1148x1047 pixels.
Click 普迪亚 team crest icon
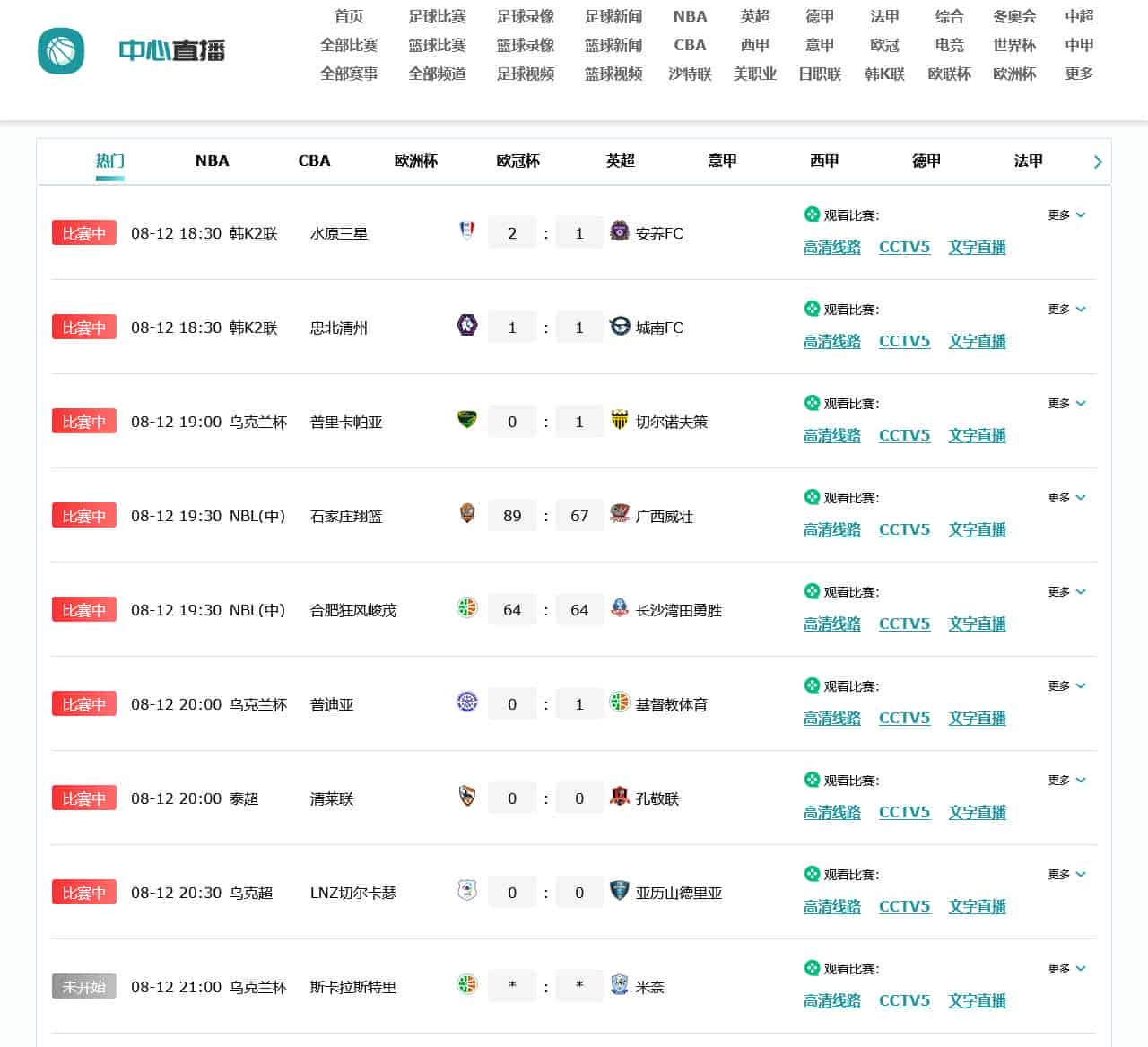pos(467,702)
